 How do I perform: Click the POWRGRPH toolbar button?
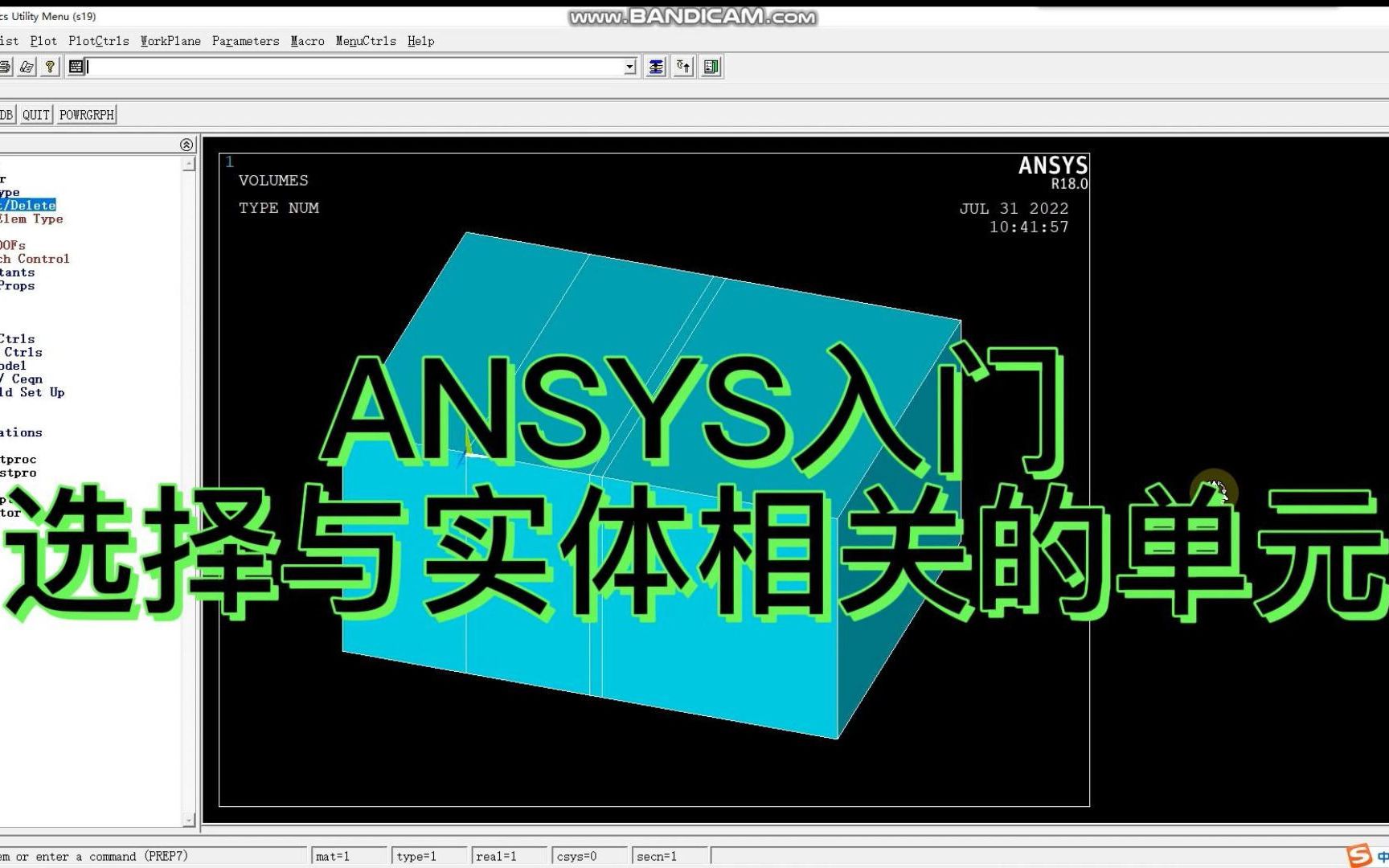point(87,115)
